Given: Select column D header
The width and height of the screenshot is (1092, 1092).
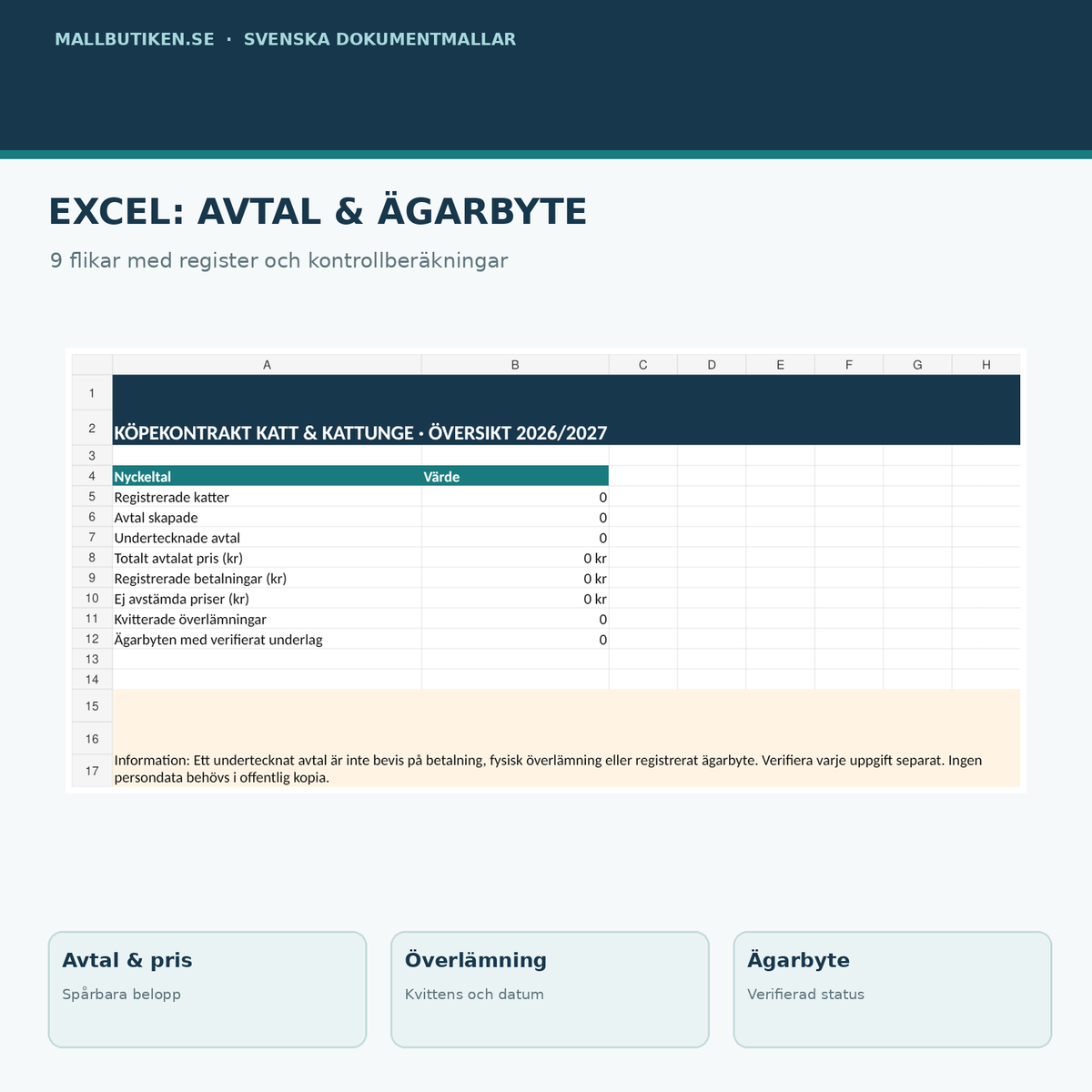Looking at the screenshot, I should pos(712,364).
